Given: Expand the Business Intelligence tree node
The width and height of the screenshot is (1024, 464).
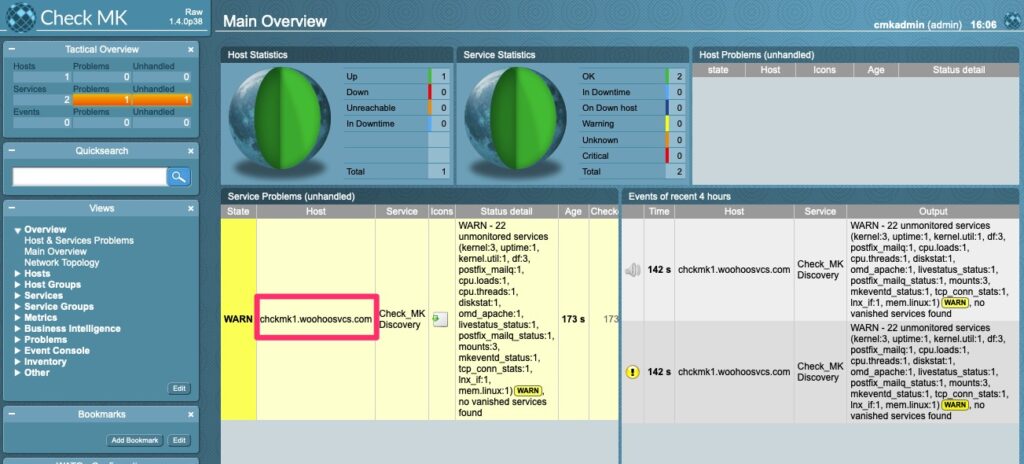Looking at the screenshot, I should pyautogui.click(x=18, y=329).
